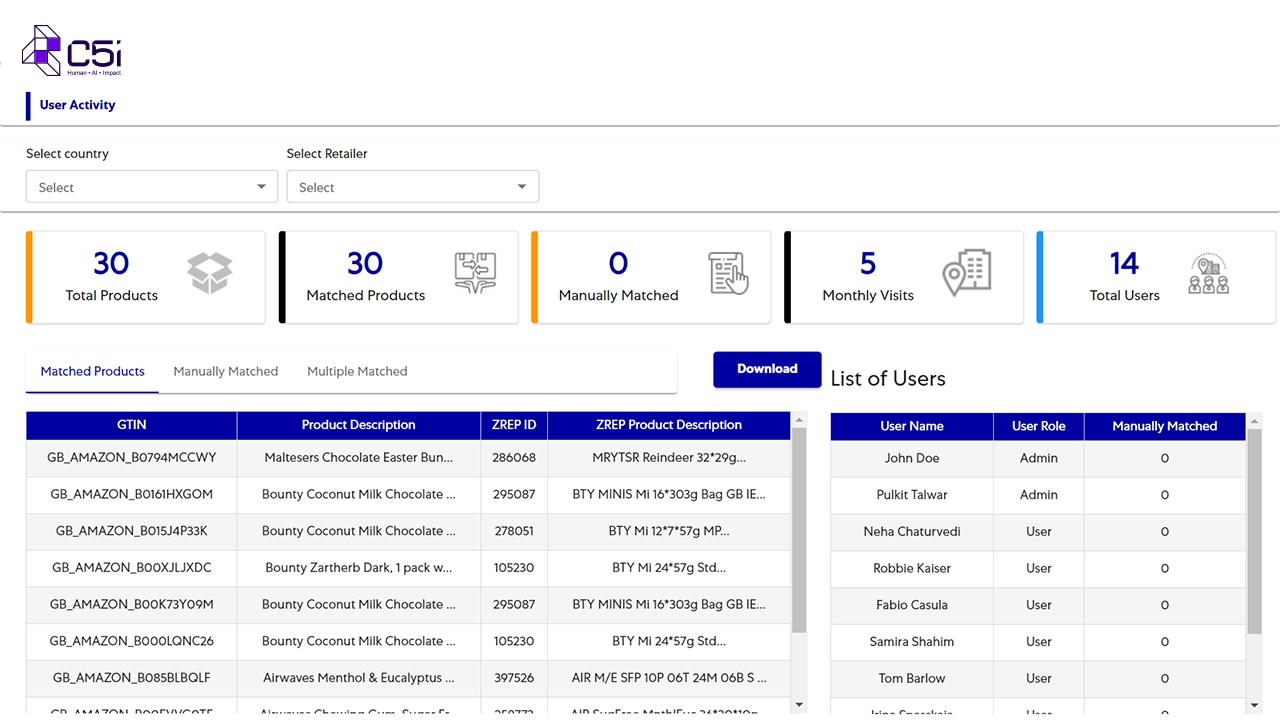Viewport: 1280px width, 720px height.
Task: Click the 0 Manually Matched count
Action: 618,264
